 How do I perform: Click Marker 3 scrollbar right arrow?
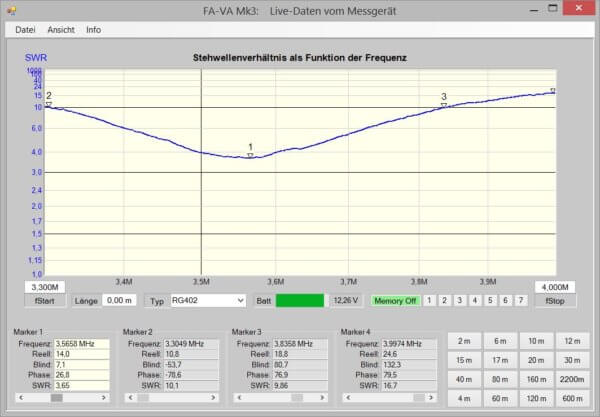click(322, 398)
